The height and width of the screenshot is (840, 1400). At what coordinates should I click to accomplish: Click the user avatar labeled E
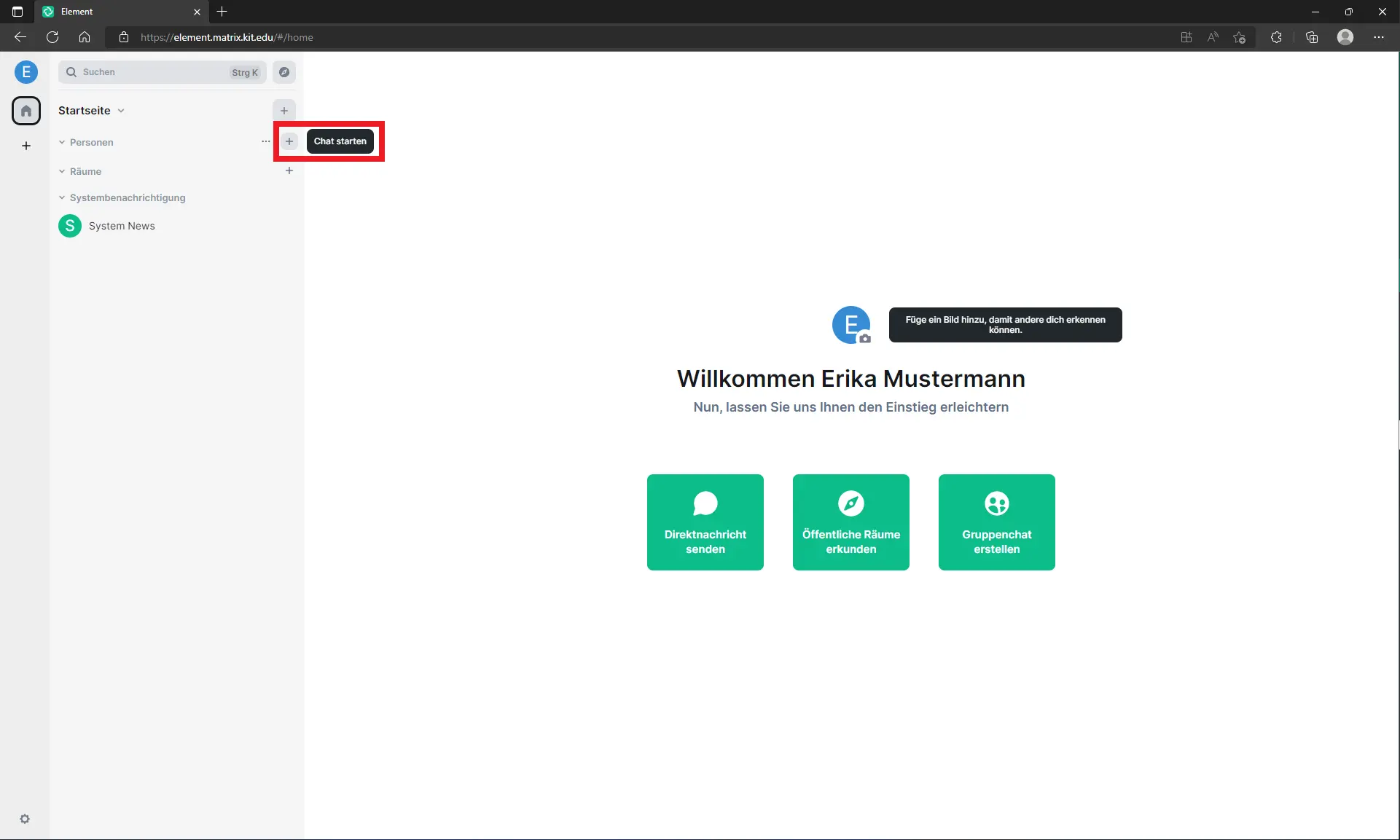26,72
